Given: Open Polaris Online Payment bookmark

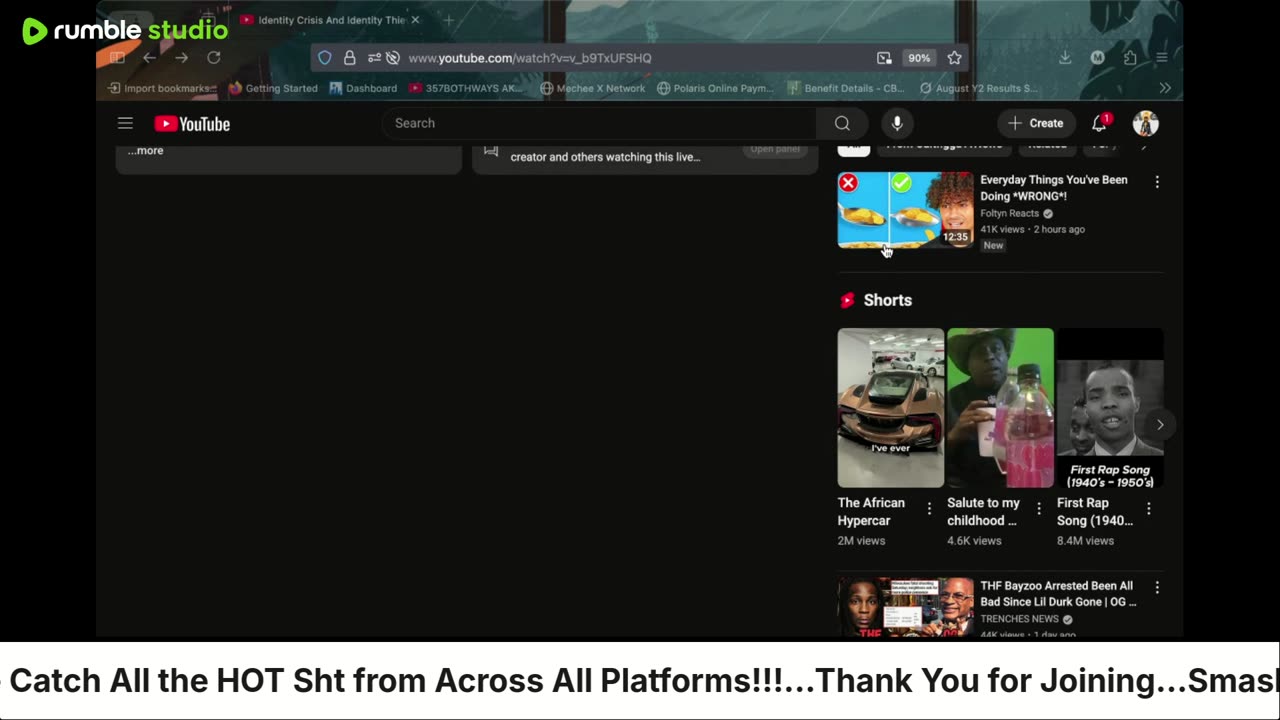Looking at the screenshot, I should click(x=715, y=88).
